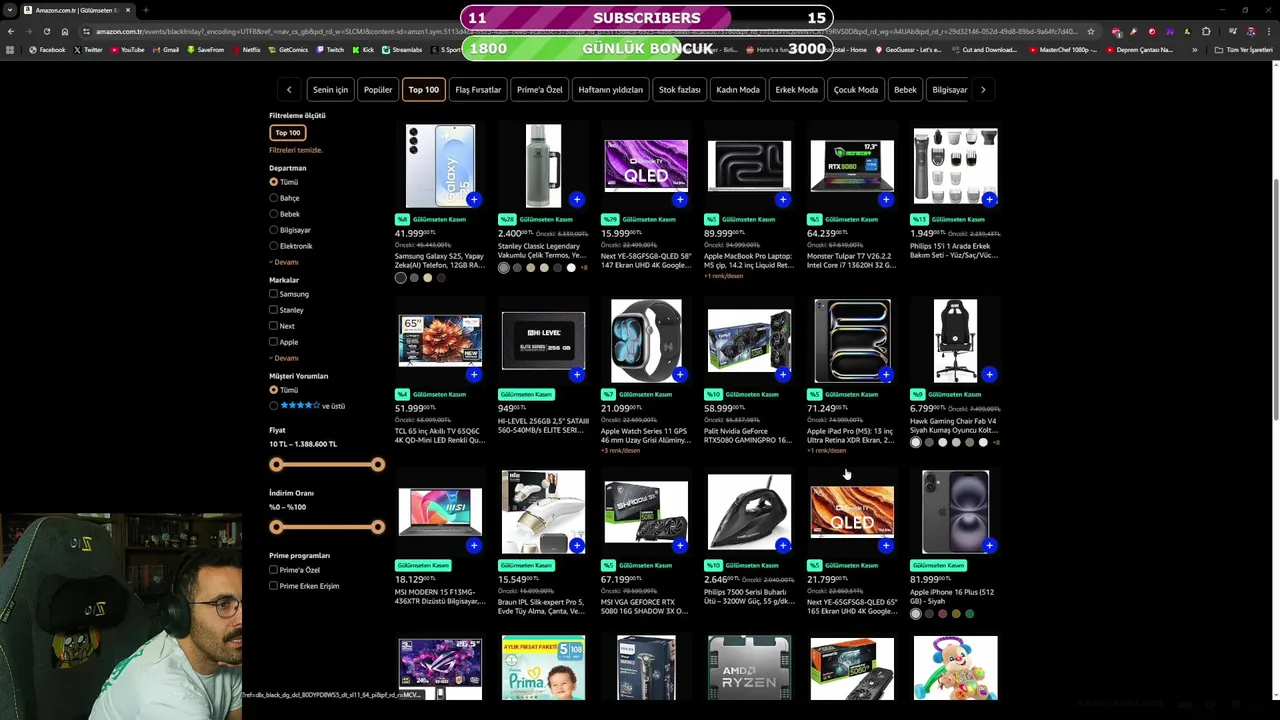Add Palit RTX5080 card with plus icon
Viewport: 1280px width, 720px height.
783,374
